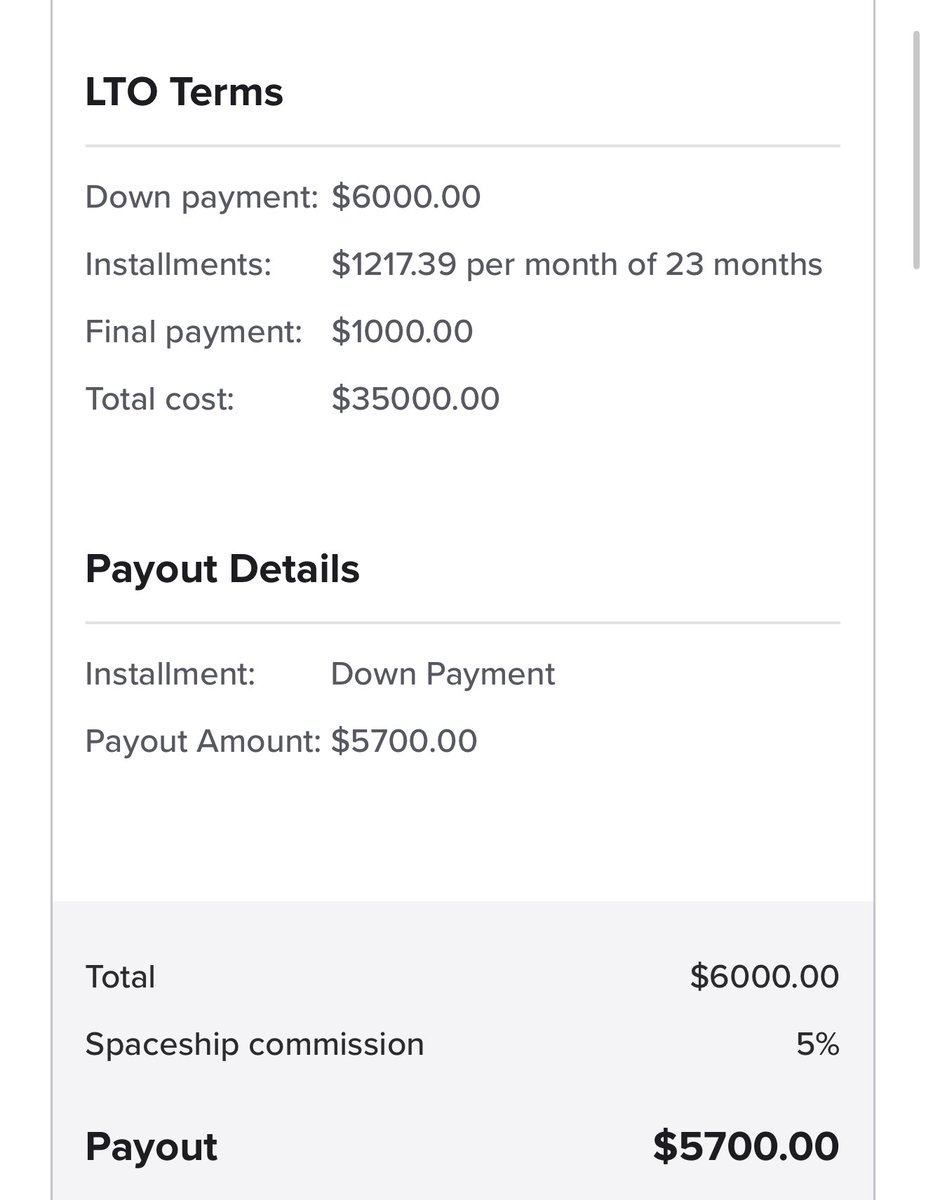Click the Installment label under Payout Details
Screen dimensions: 926x1200
coord(170,674)
